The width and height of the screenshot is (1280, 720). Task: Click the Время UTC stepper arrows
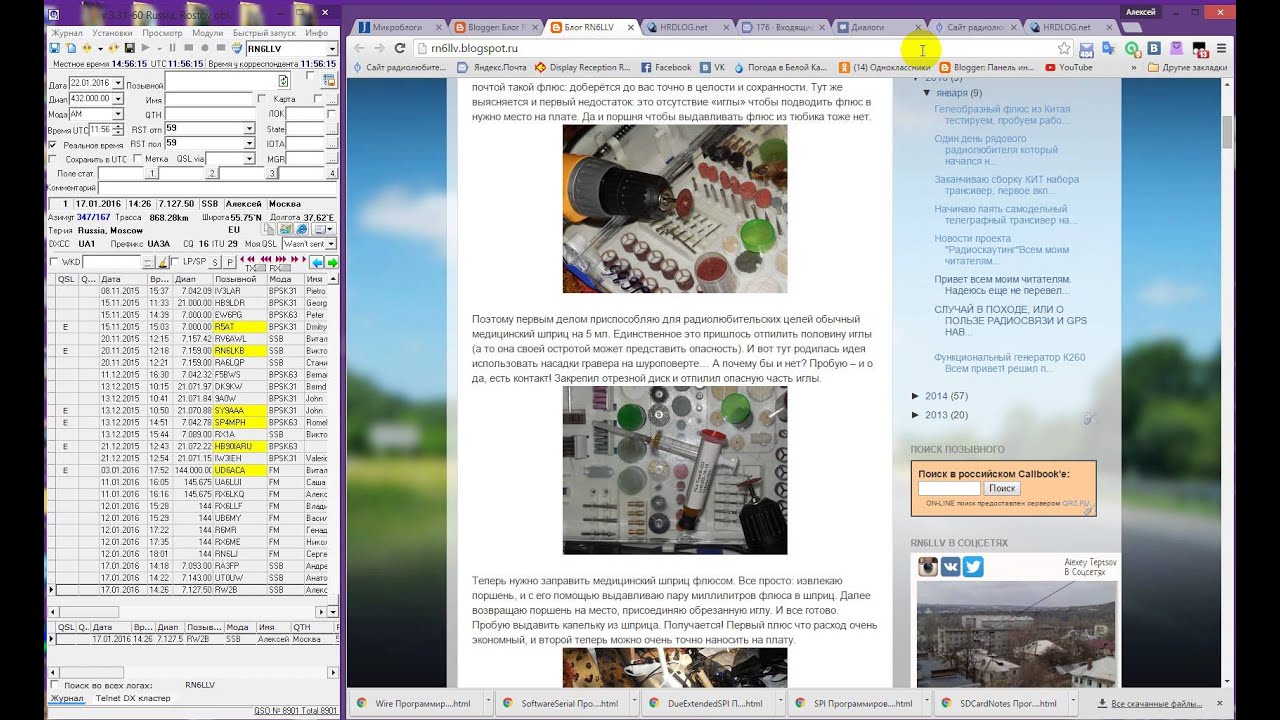click(118, 130)
